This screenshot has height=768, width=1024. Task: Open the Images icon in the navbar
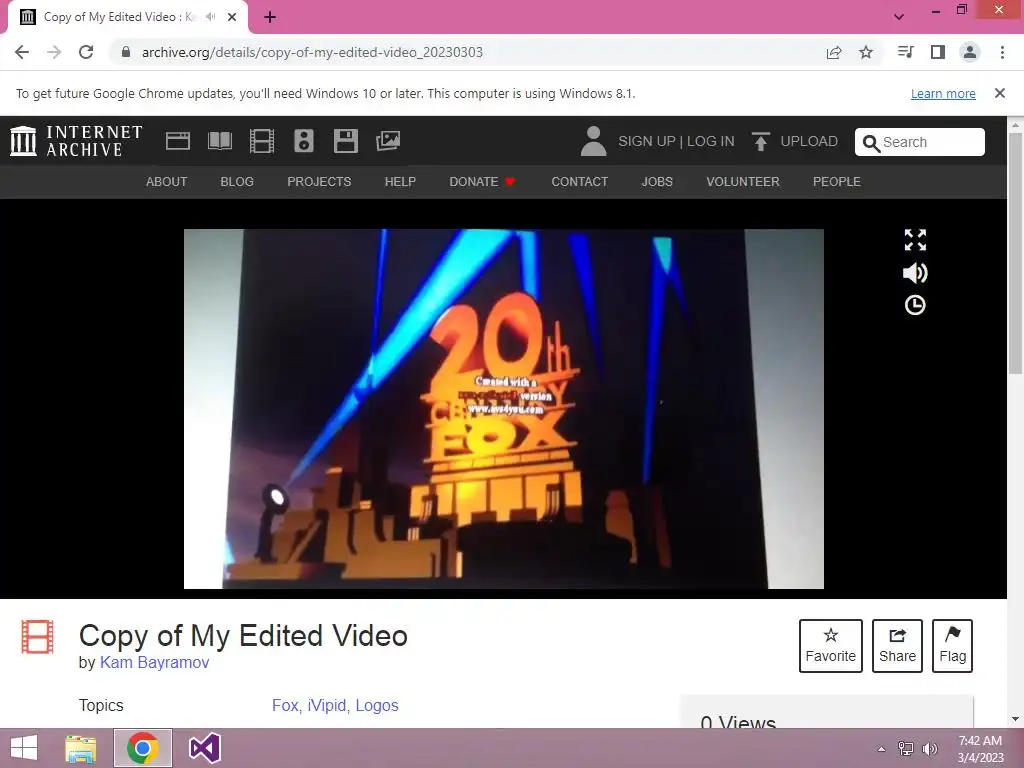[x=388, y=141]
